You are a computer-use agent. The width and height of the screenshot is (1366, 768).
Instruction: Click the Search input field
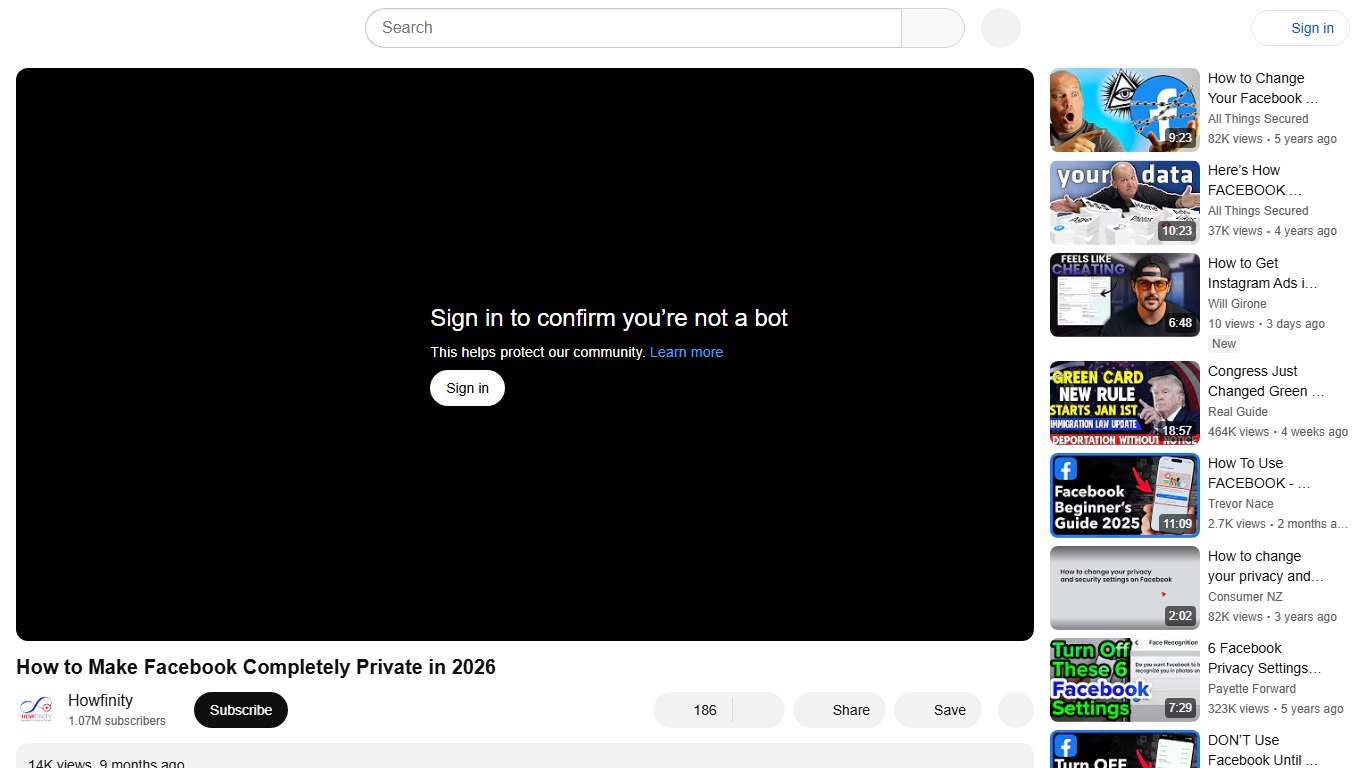[630, 28]
